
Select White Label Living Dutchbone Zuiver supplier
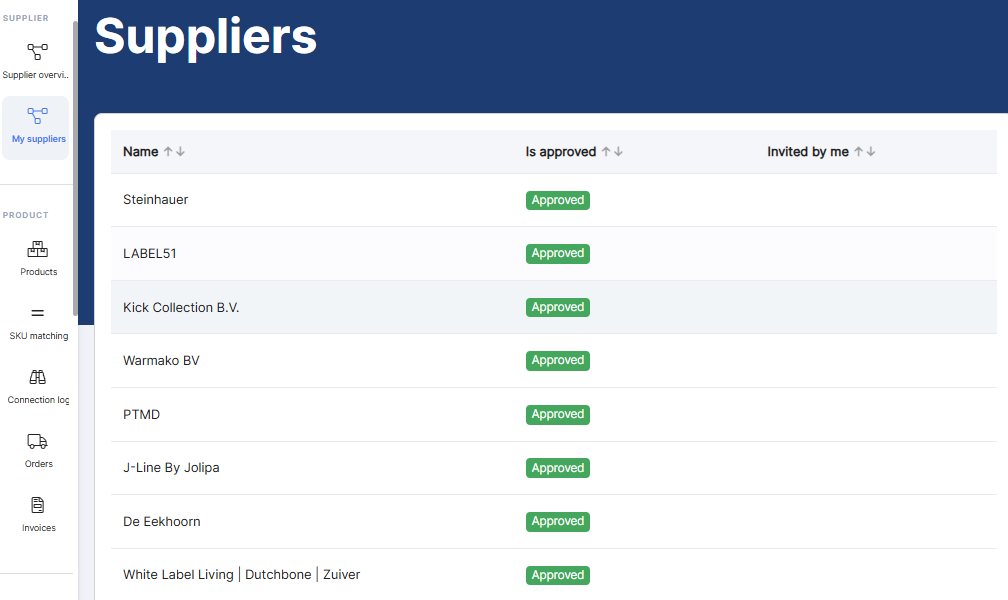click(554, 575)
